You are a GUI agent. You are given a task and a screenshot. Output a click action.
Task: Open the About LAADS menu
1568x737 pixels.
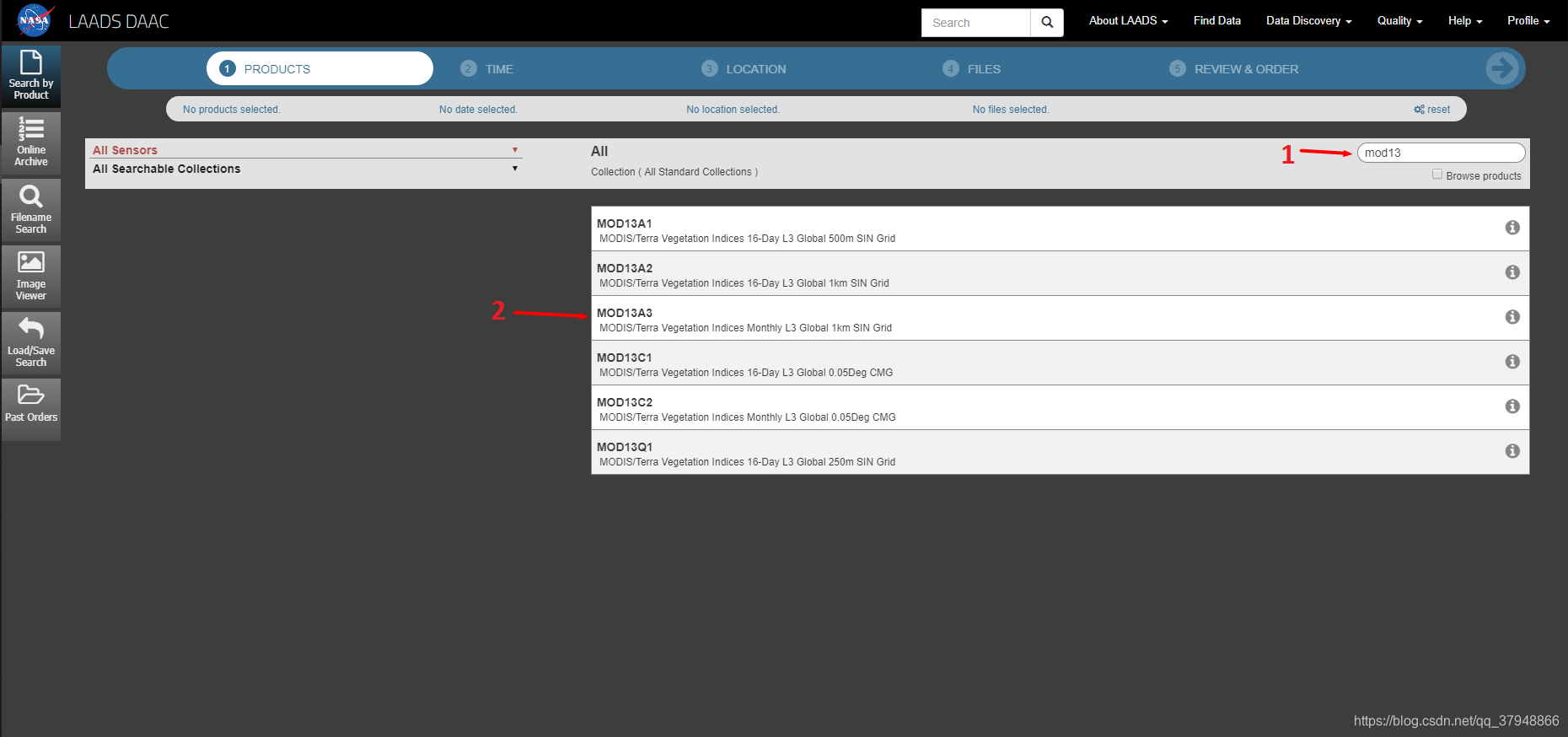pos(1128,21)
